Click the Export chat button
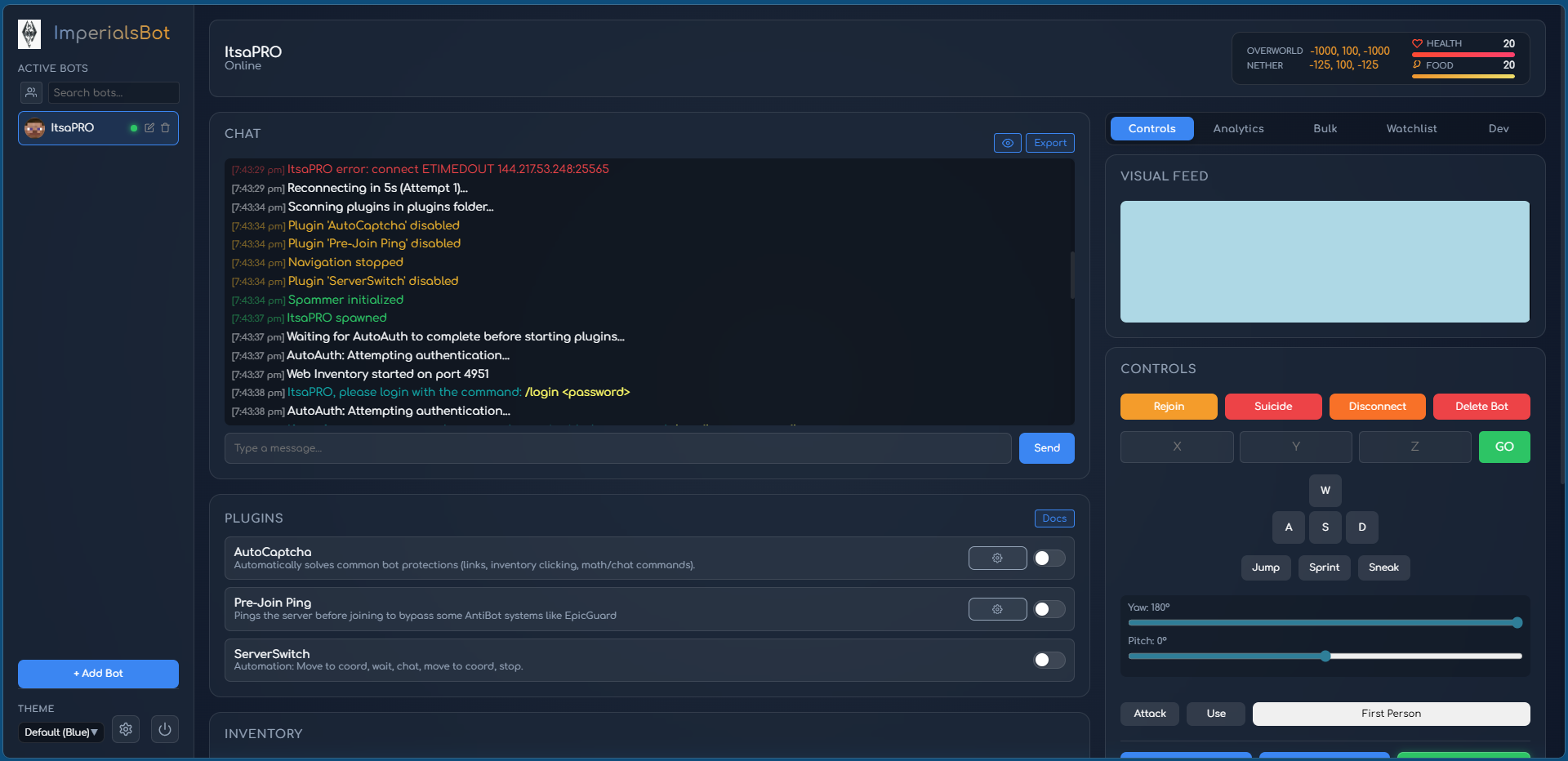The width and height of the screenshot is (1568, 761). coord(1049,143)
